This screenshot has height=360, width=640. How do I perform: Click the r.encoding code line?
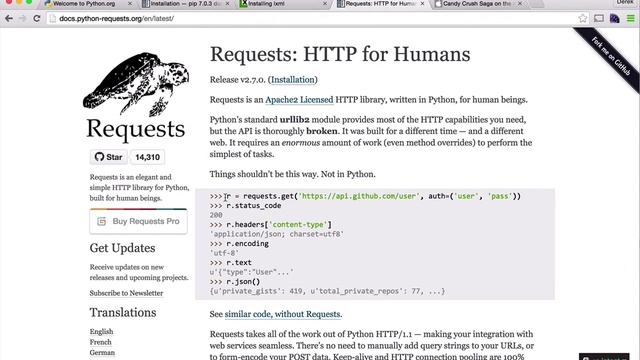[239, 244]
